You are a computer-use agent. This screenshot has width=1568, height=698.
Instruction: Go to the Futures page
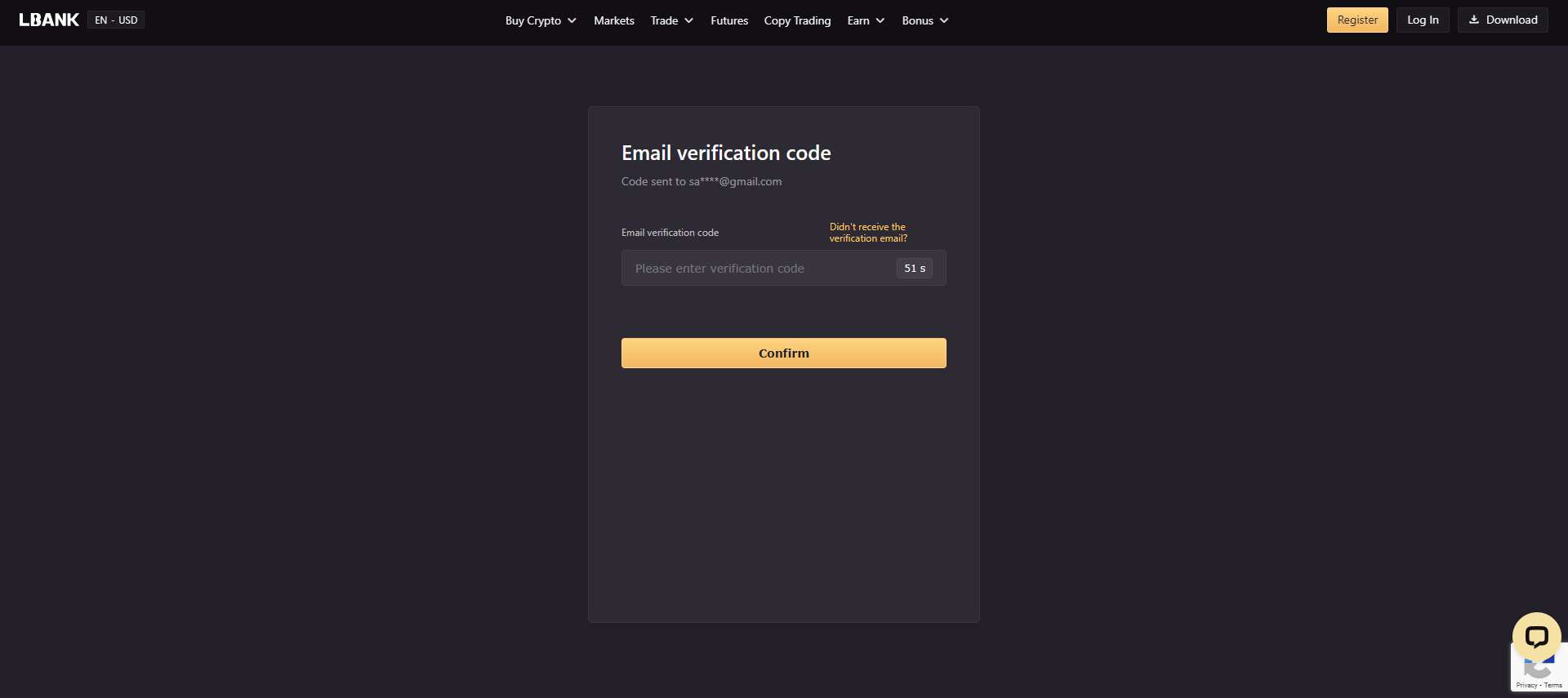[x=729, y=20]
